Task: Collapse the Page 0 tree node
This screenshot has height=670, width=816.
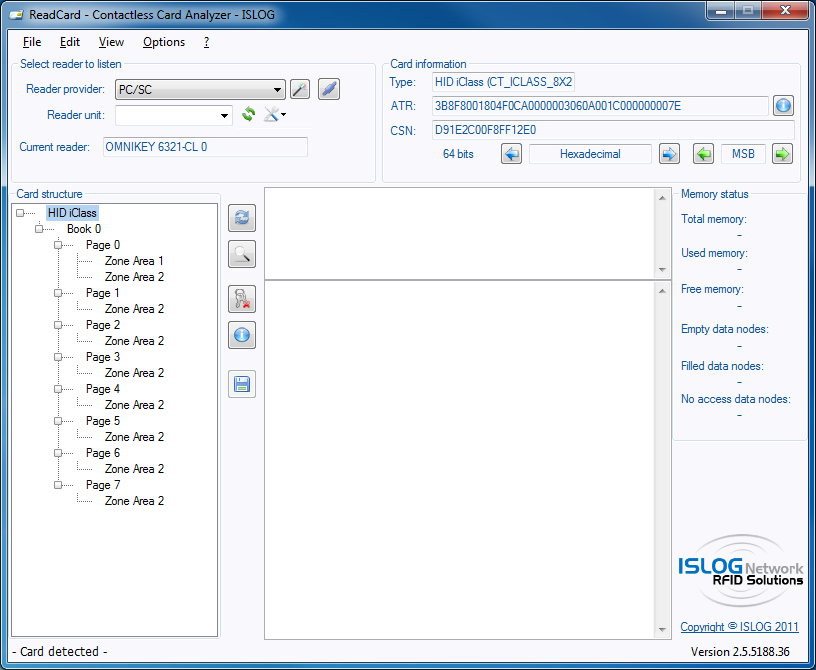Action: point(58,245)
